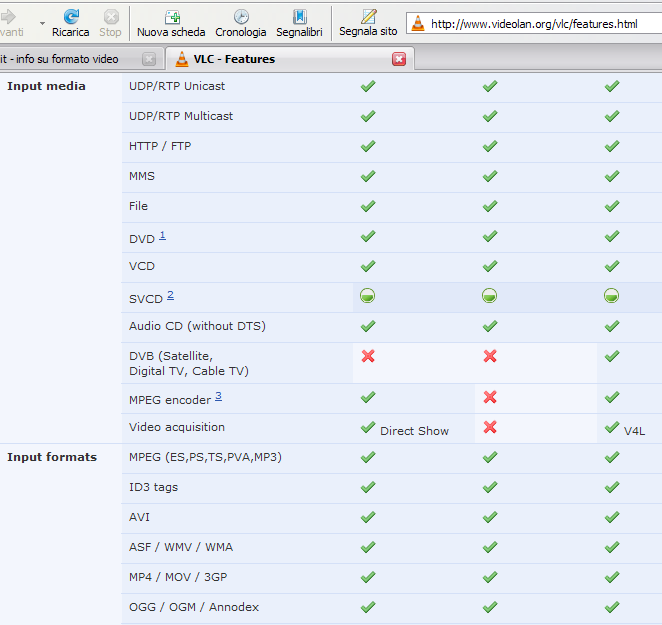Viewport: 662px width, 625px height.
Task: Open the Segnalibri bookmarks
Action: tap(299, 22)
